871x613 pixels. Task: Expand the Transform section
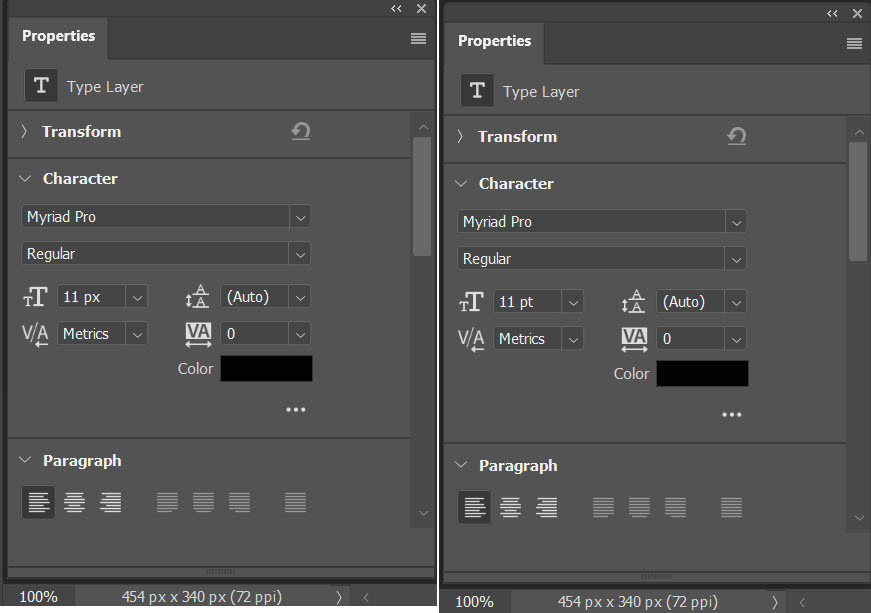(x=22, y=131)
